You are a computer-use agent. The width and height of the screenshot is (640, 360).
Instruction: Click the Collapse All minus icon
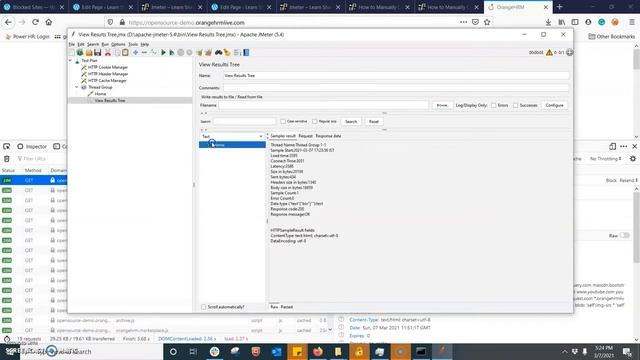[x=144, y=53]
